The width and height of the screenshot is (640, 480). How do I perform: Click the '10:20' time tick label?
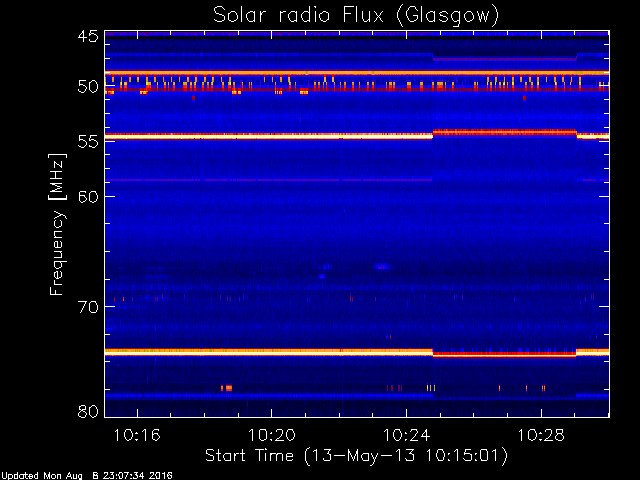[271, 435]
